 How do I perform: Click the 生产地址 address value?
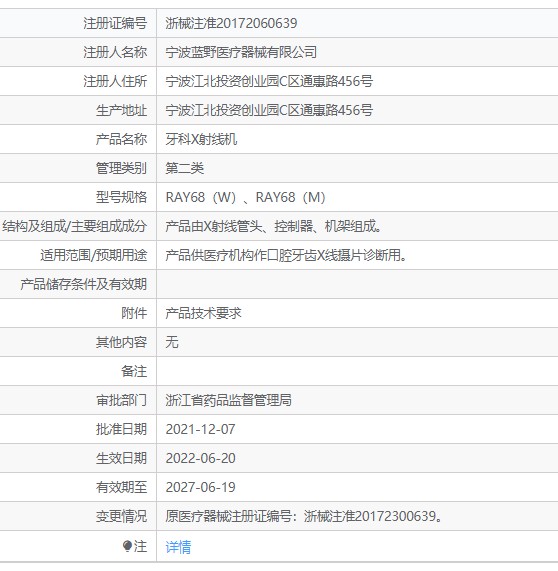click(x=269, y=110)
